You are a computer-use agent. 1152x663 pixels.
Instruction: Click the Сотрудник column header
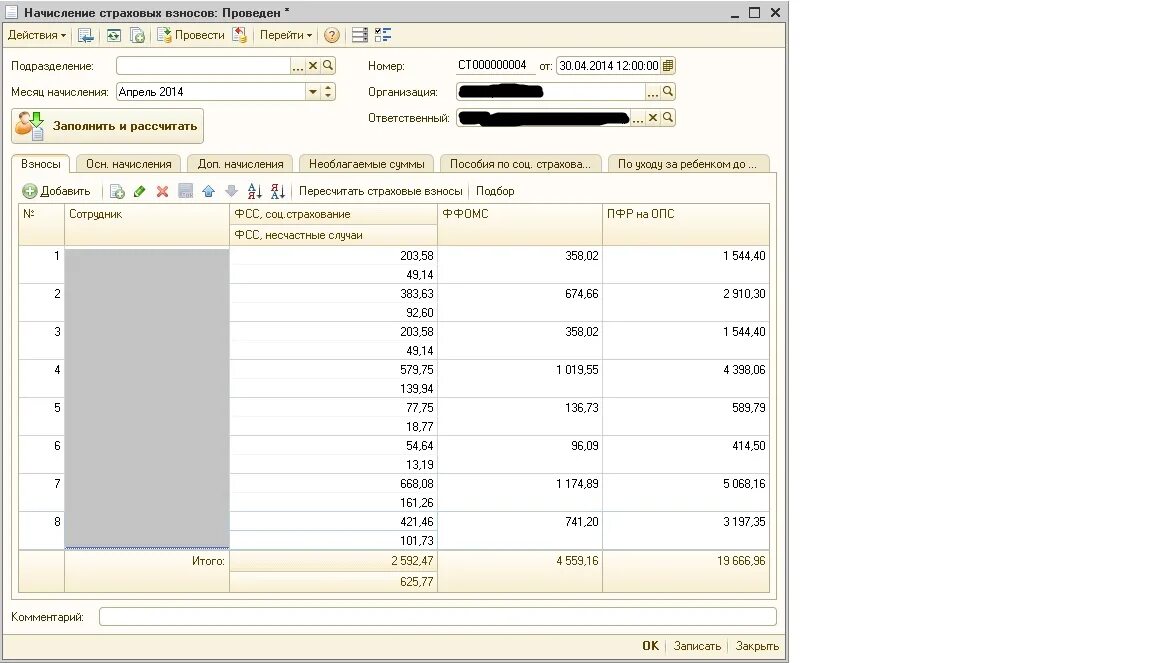point(147,224)
